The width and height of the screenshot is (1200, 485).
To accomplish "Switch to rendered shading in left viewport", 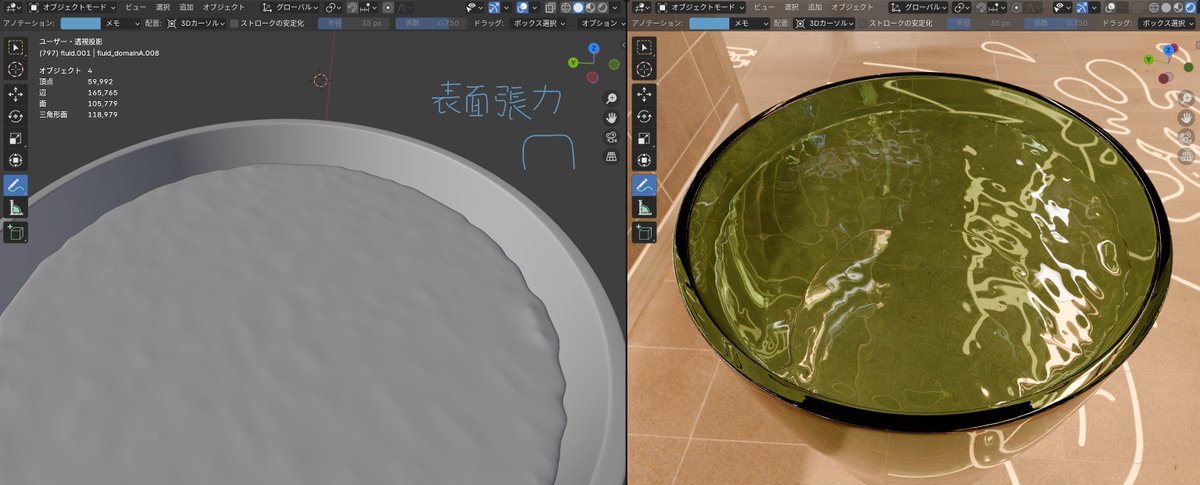I will pos(602,7).
